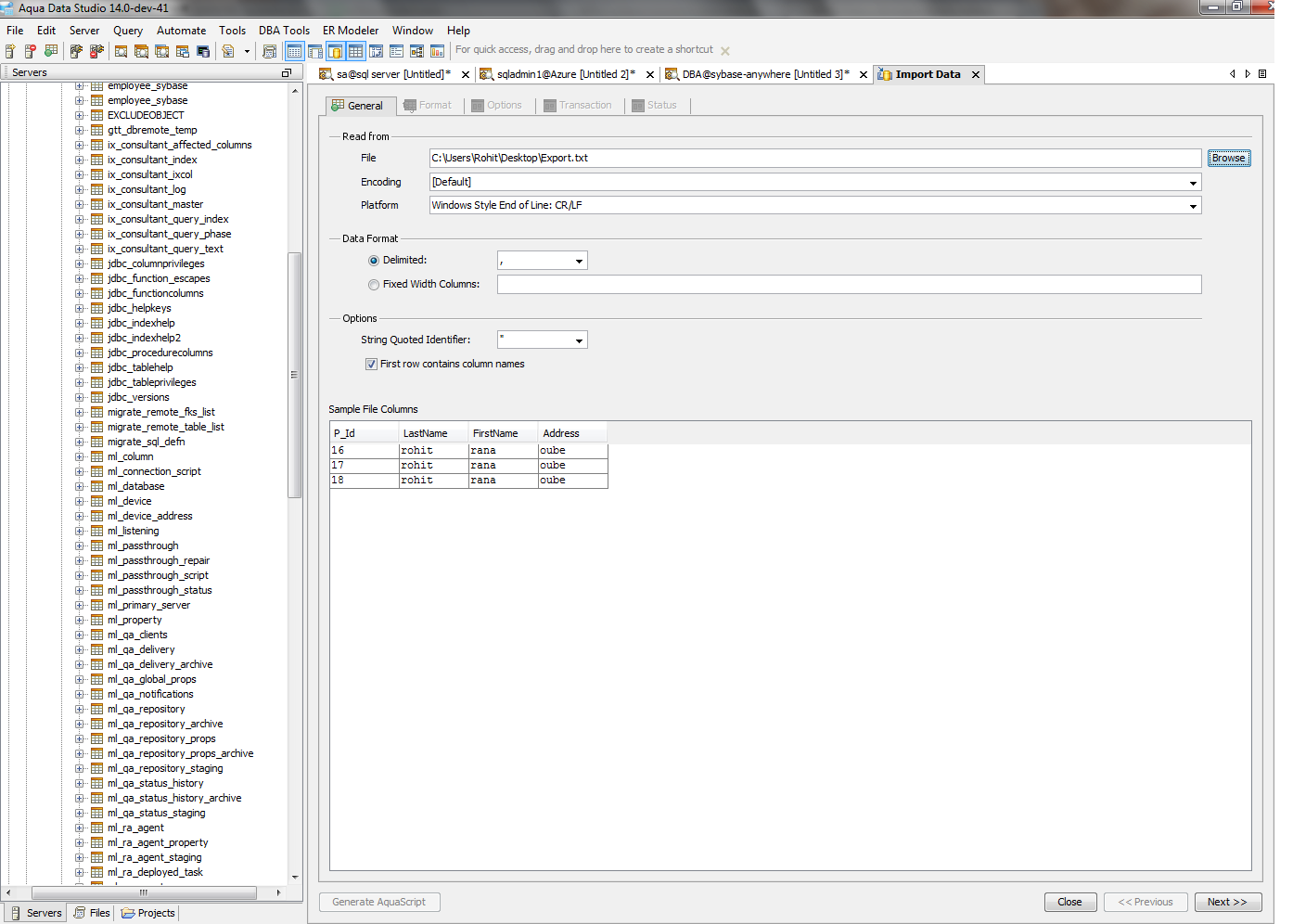Click the Generate AquaScript button
The image size is (1293, 924).
click(x=379, y=902)
